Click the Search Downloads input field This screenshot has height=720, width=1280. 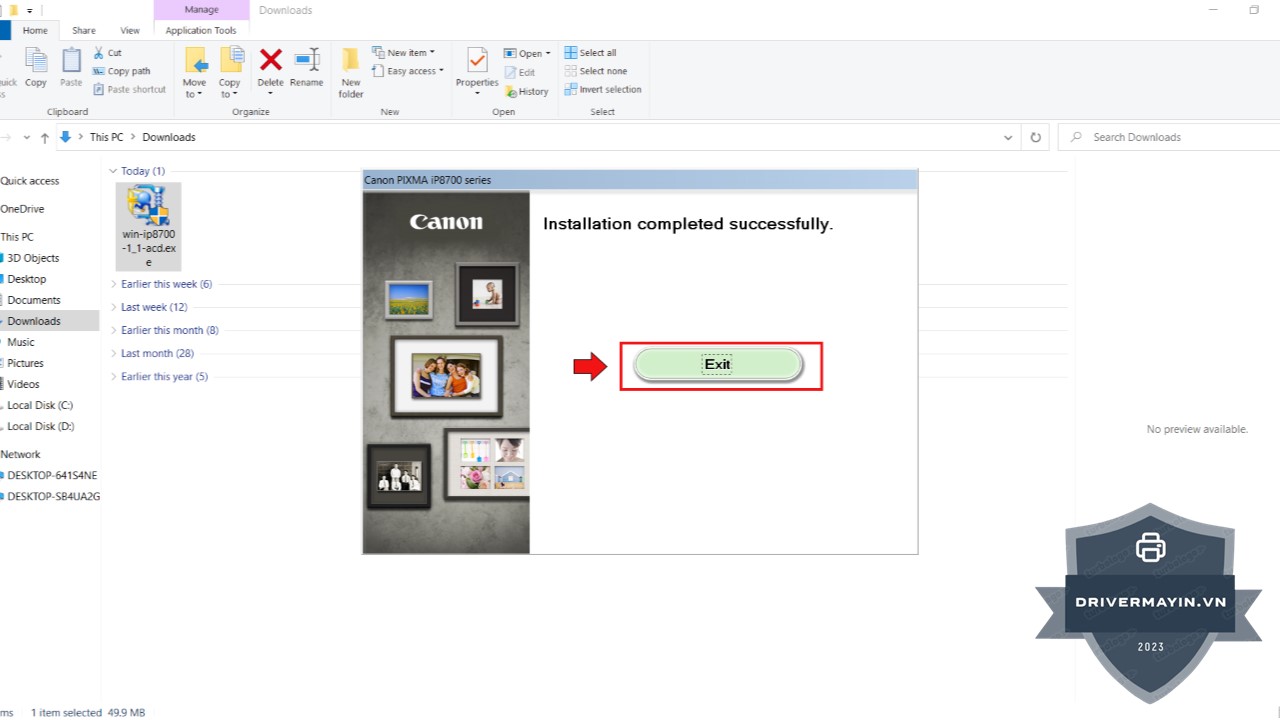(x=1165, y=137)
